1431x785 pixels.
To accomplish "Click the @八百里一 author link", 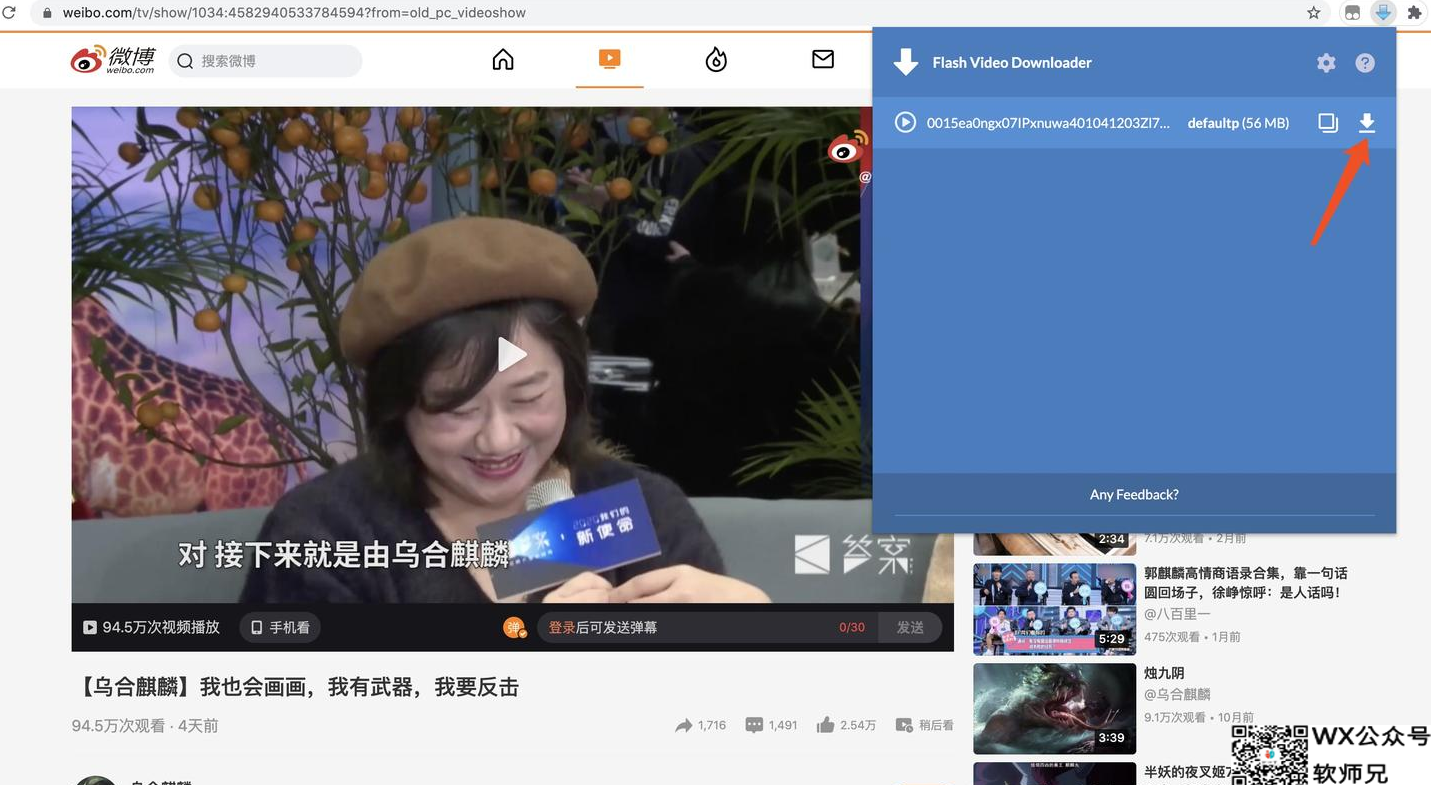I will point(1177,614).
